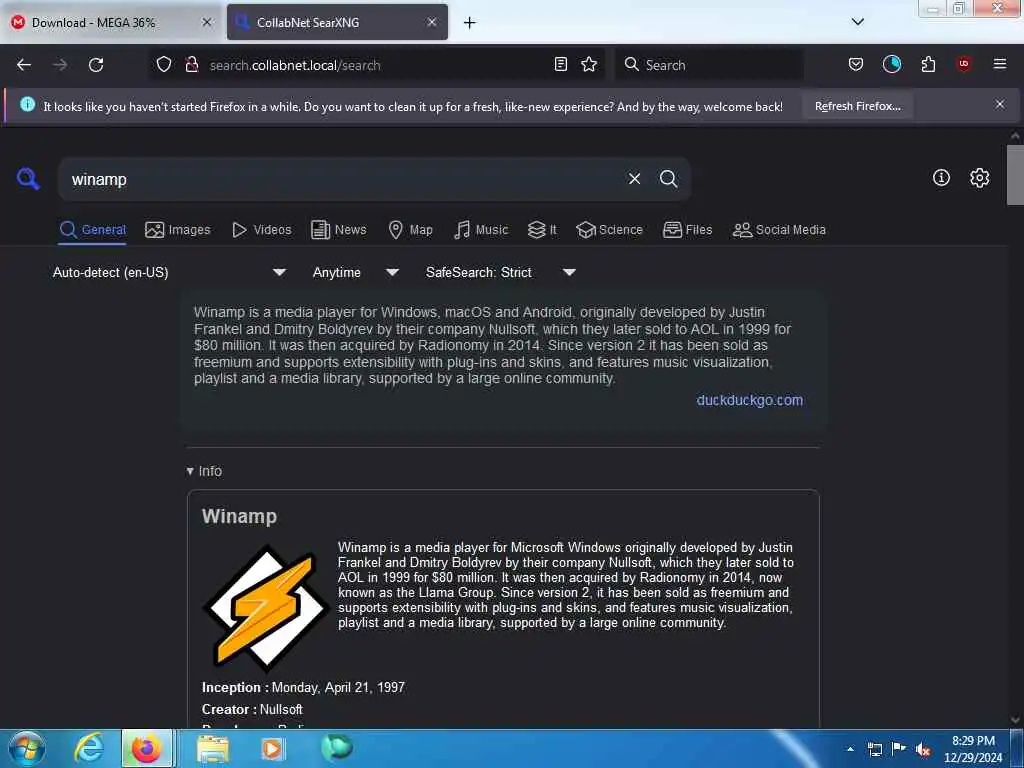List all tabs with chevron button

(x=857, y=22)
